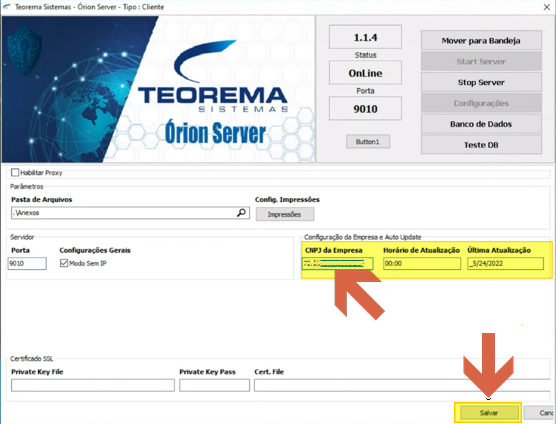Click the CNPJ da Empresa field
The width and height of the screenshot is (556, 424).
[x=338, y=263]
